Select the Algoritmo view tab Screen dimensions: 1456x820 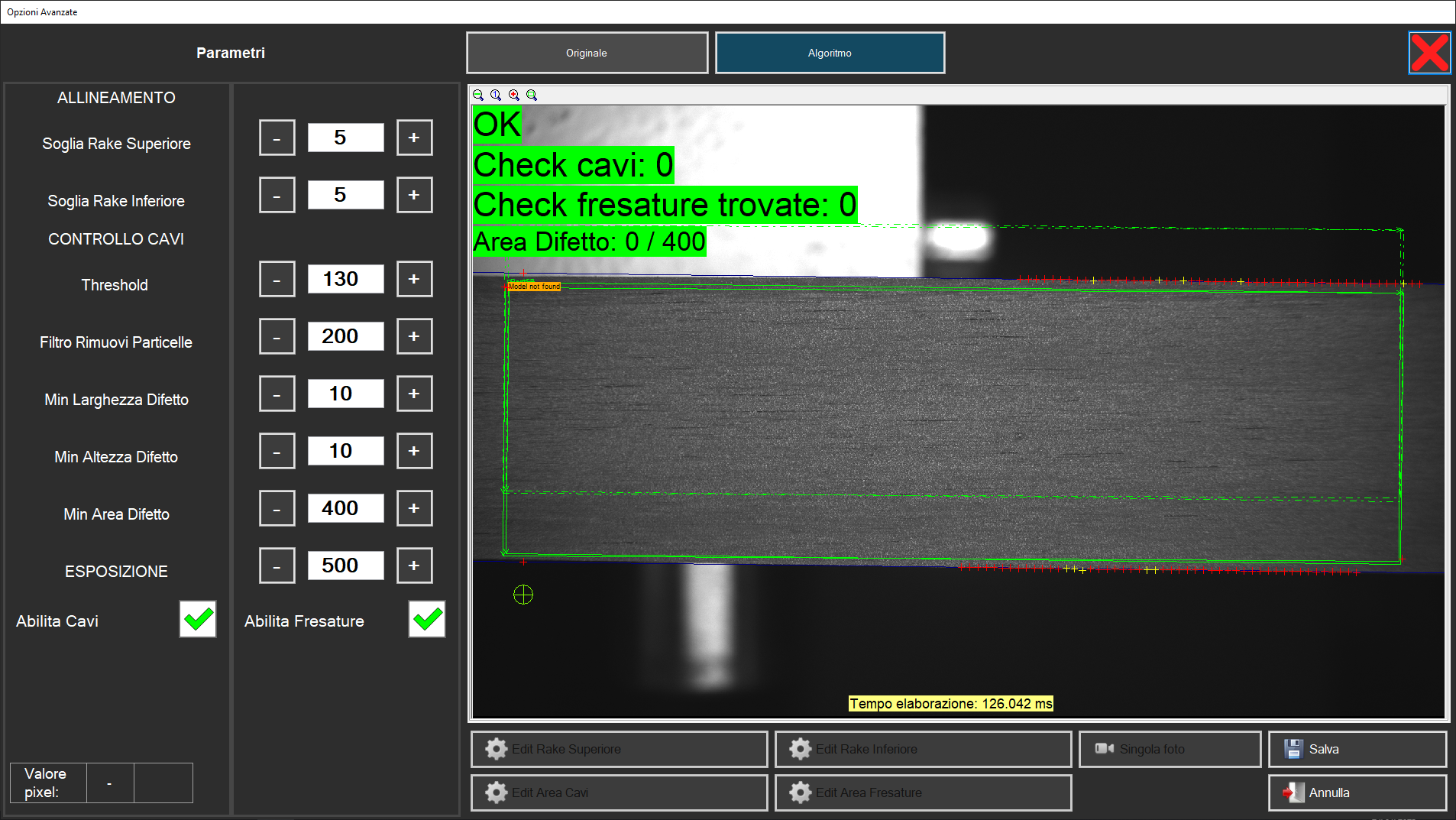pyautogui.click(x=830, y=53)
